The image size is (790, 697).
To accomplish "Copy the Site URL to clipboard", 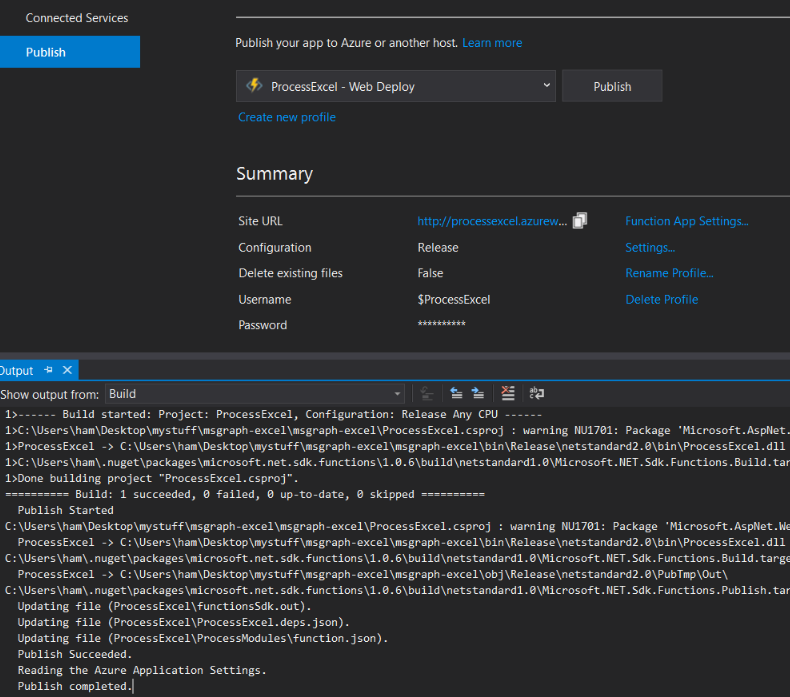I will [x=580, y=221].
